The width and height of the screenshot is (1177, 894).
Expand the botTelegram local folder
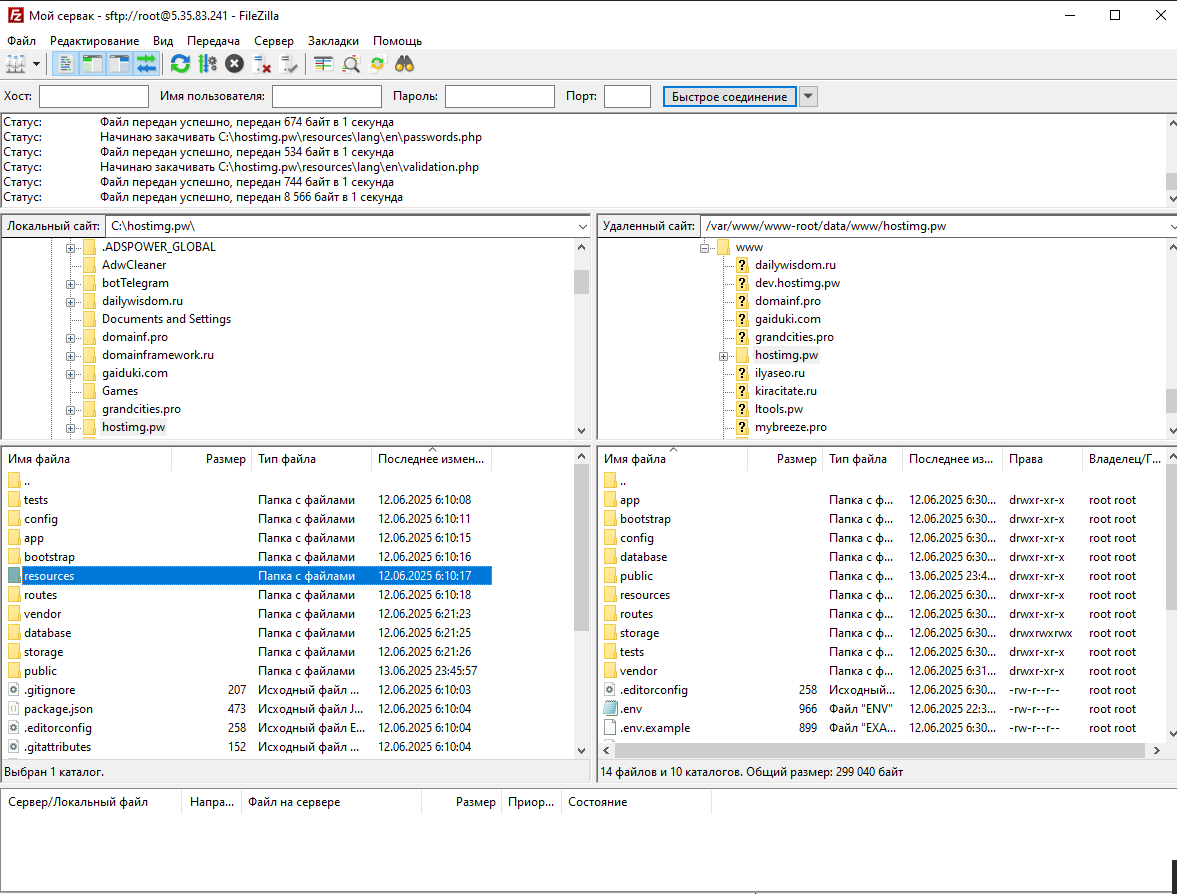click(x=70, y=284)
